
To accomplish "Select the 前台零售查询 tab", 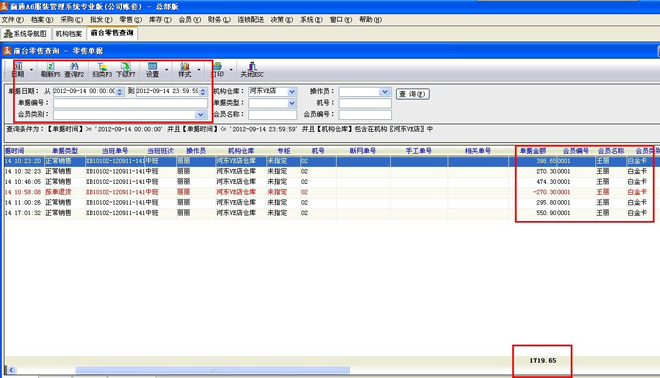I will (x=112, y=33).
